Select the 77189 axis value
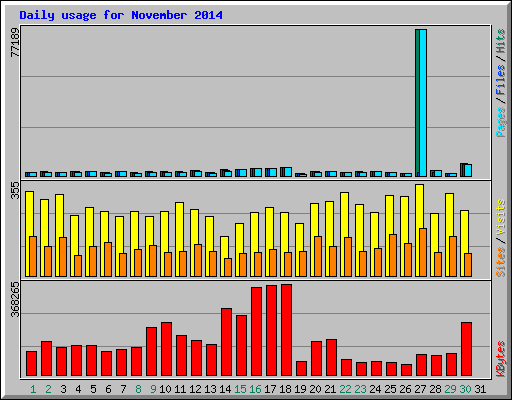This screenshot has width=512, height=400. click(15, 42)
